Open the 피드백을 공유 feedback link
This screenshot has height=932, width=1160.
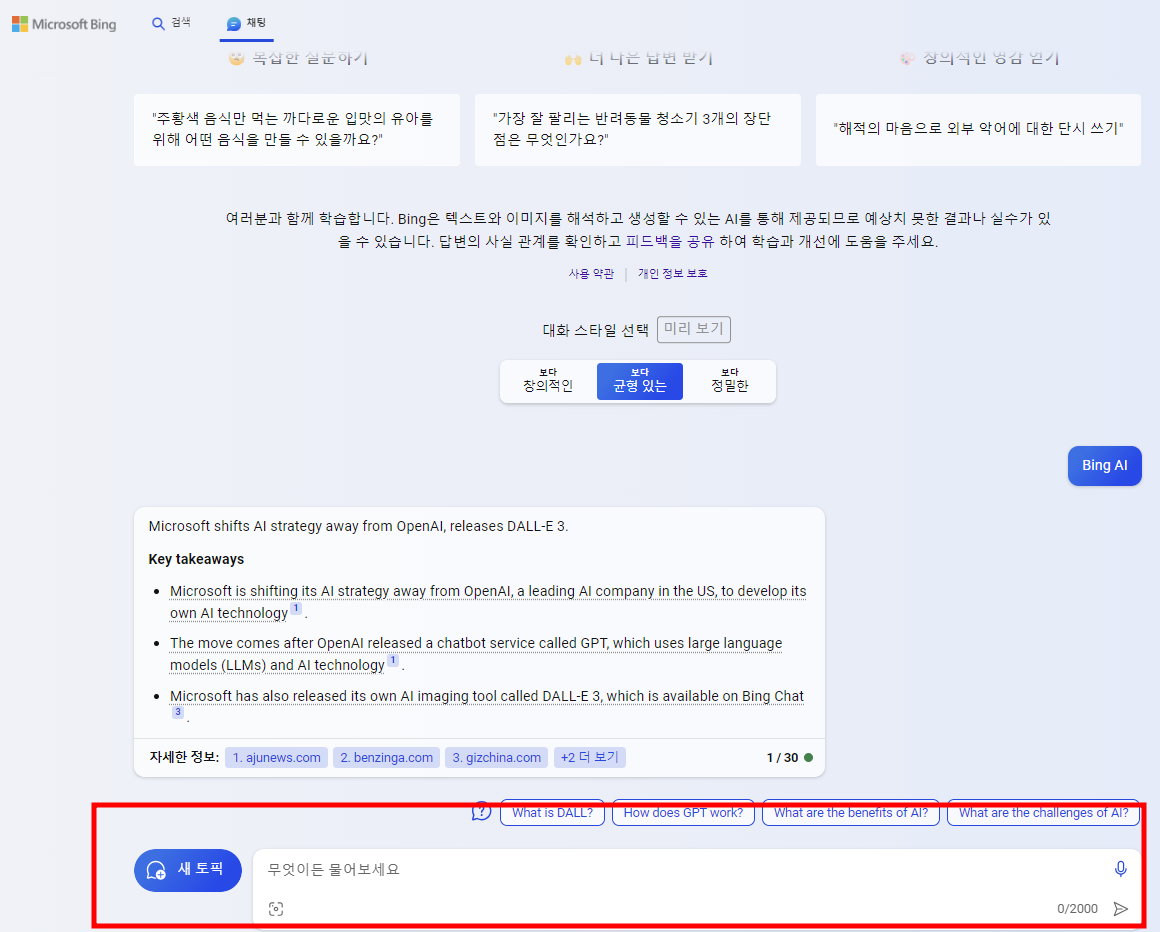(670, 241)
